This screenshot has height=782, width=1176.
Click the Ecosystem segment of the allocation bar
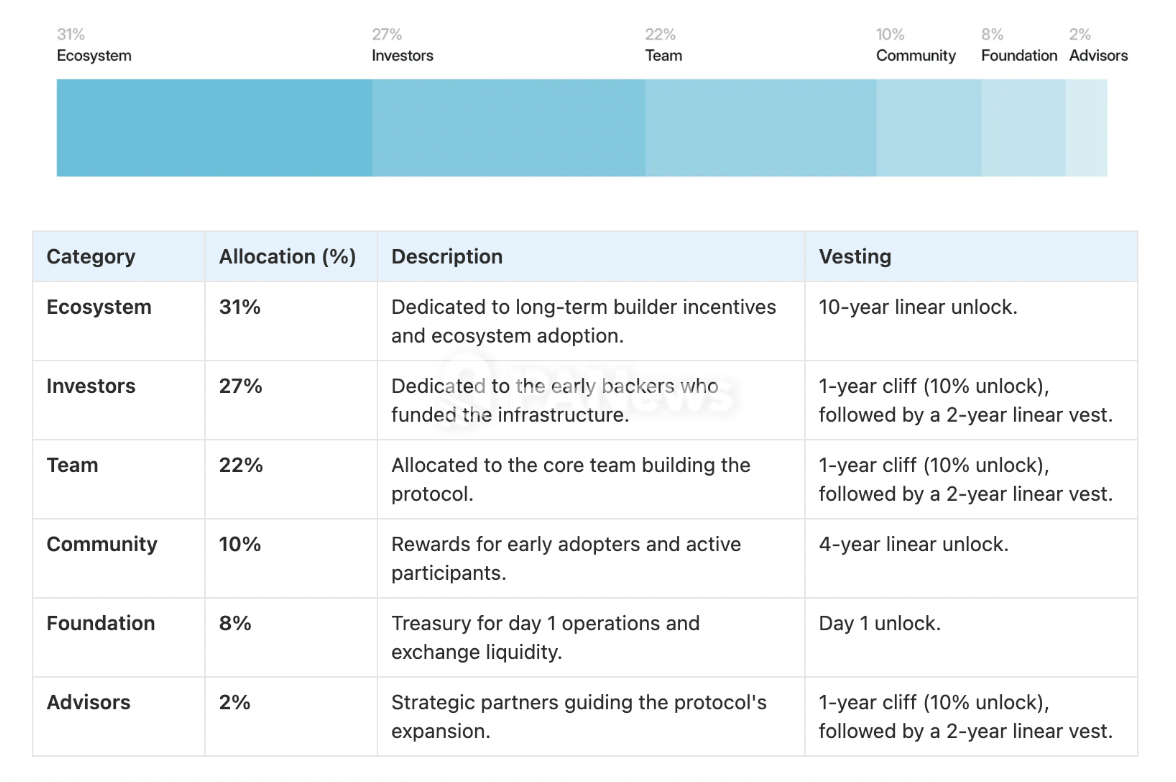tap(214, 128)
